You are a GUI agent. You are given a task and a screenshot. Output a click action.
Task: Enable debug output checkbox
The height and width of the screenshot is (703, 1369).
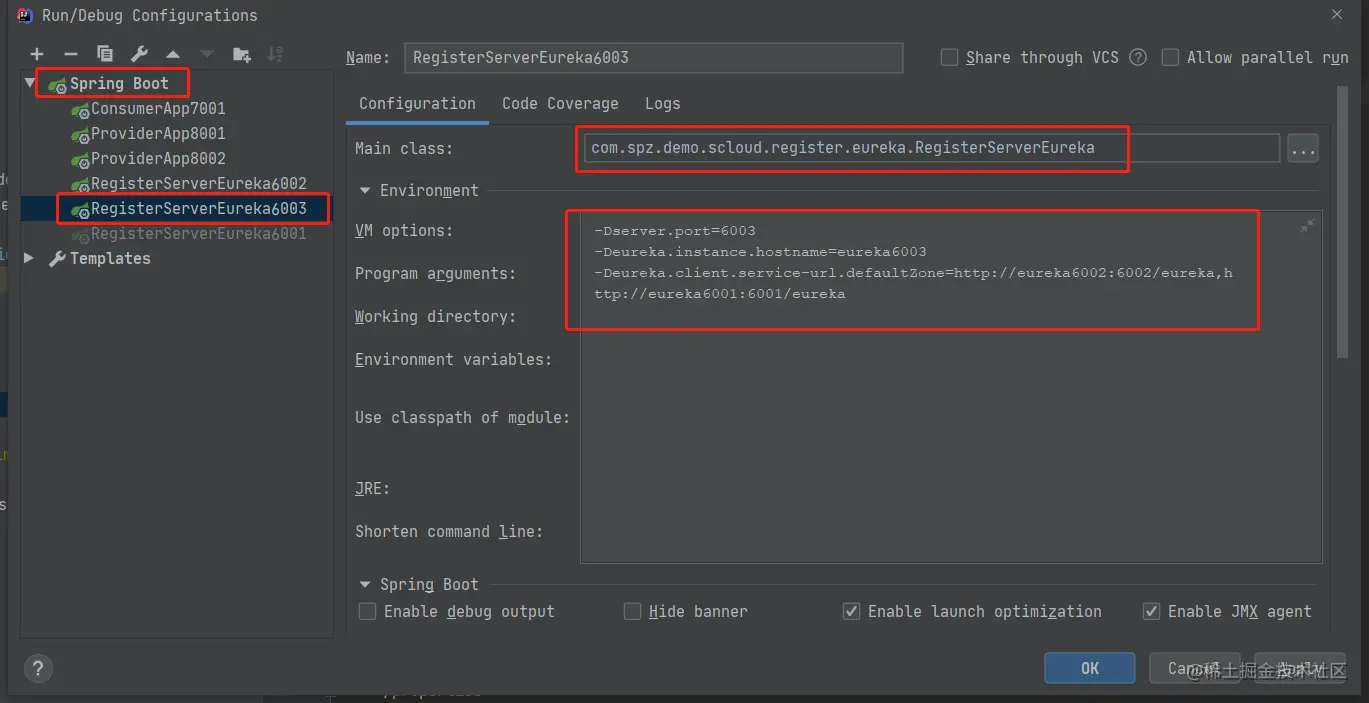(x=368, y=611)
